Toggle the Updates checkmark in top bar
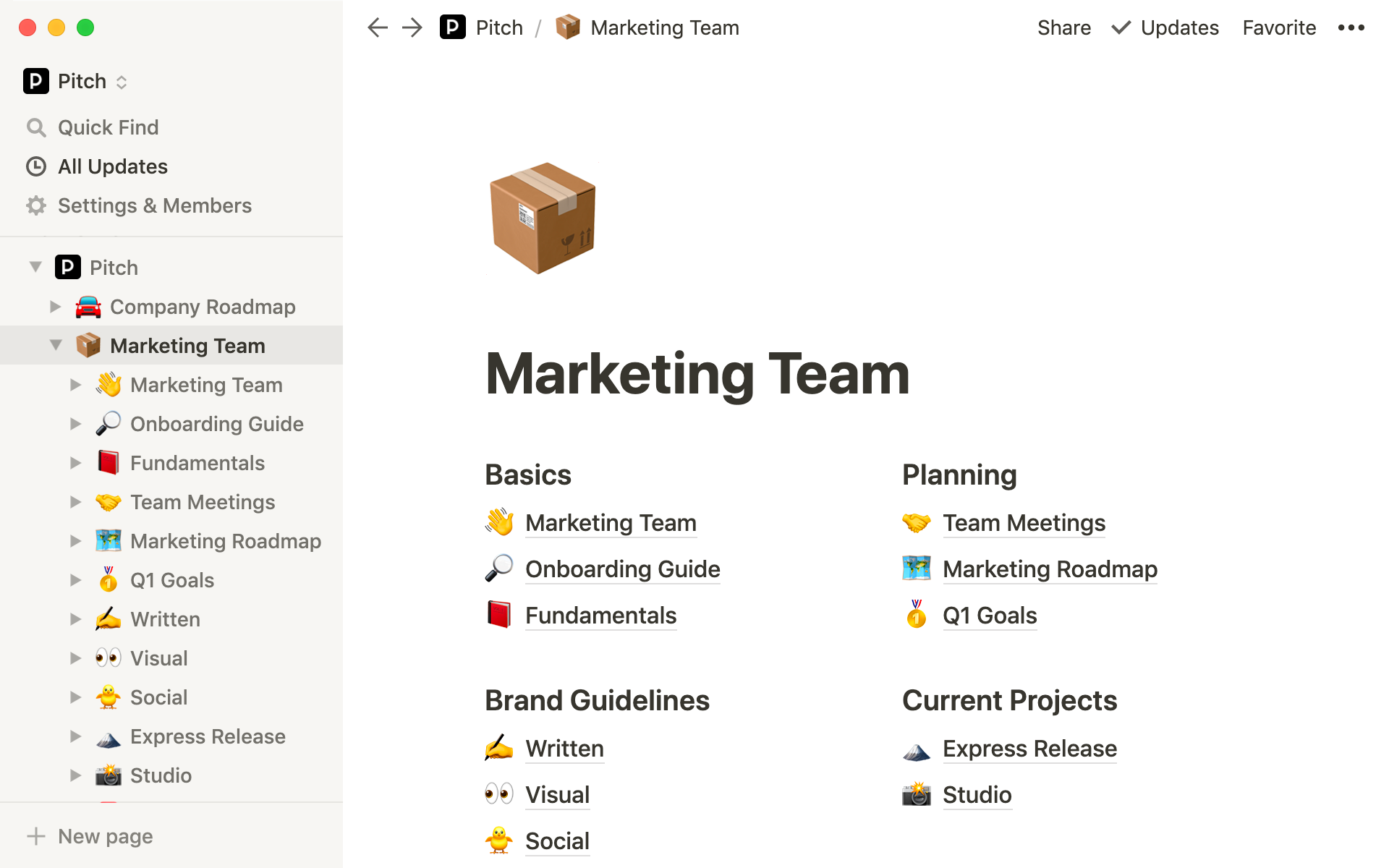This screenshot has height=868, width=1389. (x=1121, y=28)
